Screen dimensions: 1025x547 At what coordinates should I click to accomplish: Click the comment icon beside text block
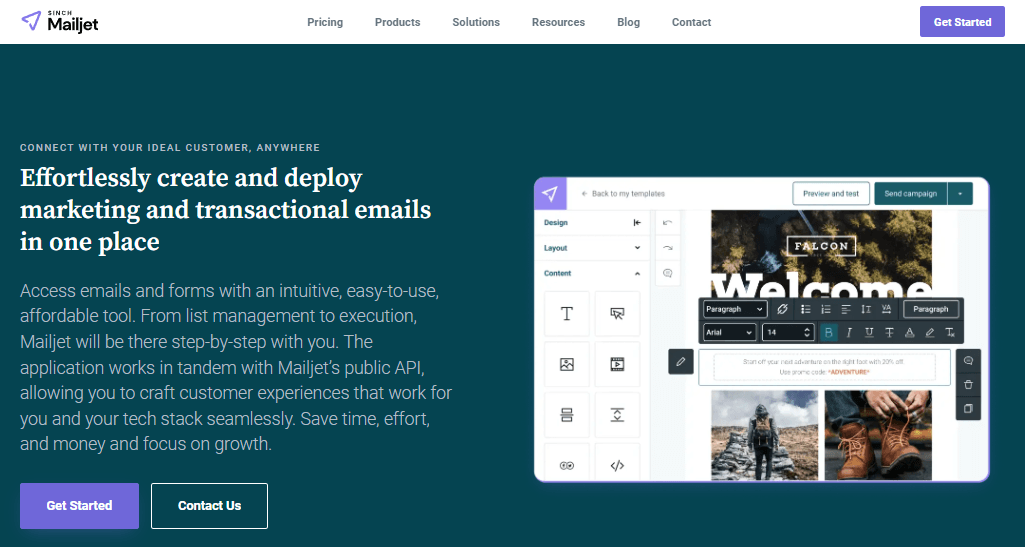click(x=968, y=361)
